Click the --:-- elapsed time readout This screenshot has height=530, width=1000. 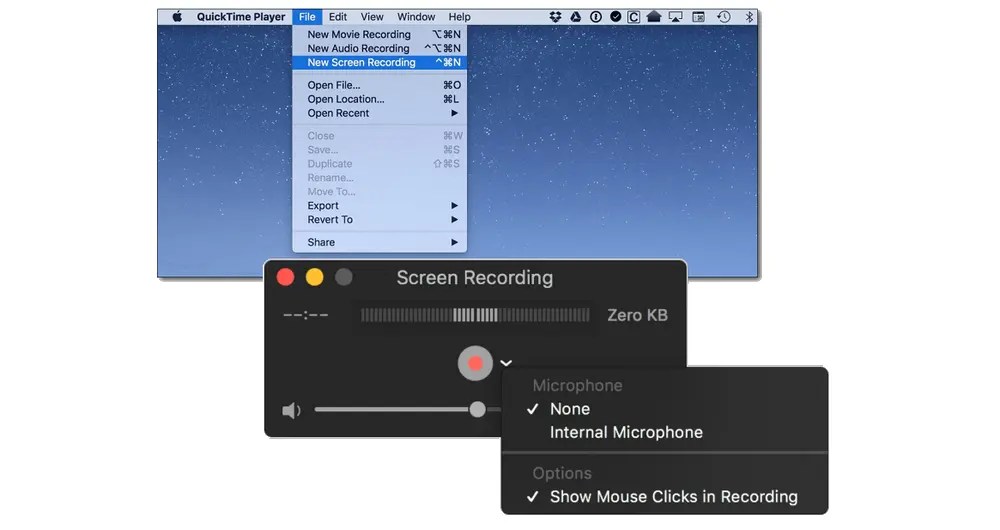[x=305, y=315]
